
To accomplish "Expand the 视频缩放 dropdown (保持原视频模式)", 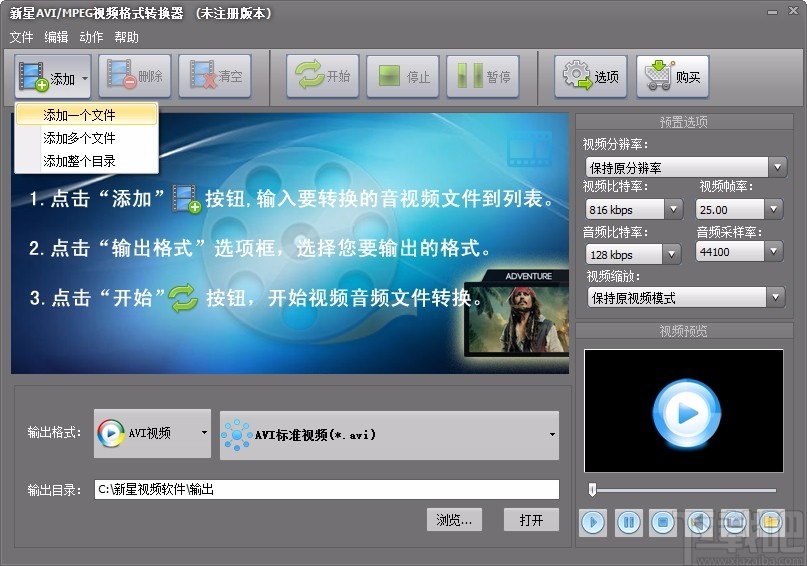I will point(776,297).
